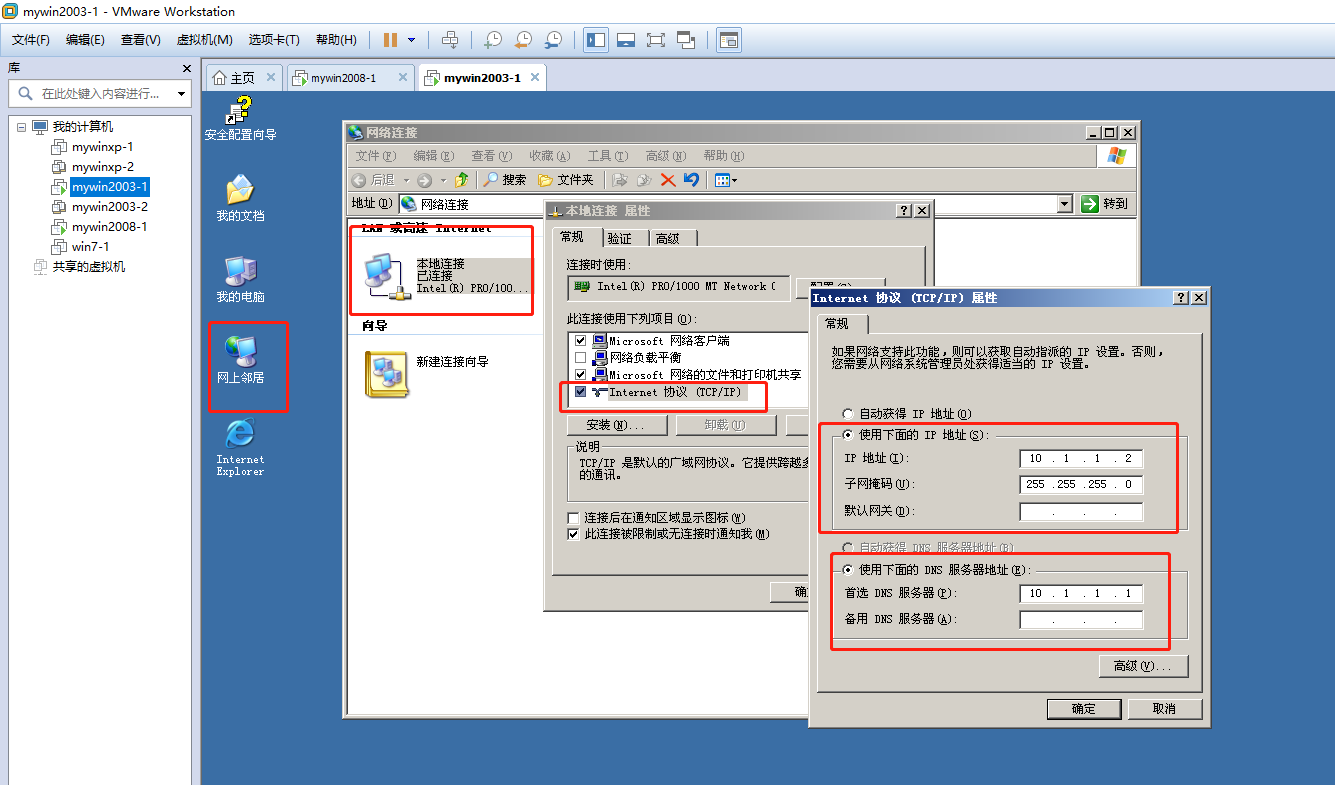
Task: Click 确定 in the TCP/IP properties dialog
Action: click(1084, 709)
